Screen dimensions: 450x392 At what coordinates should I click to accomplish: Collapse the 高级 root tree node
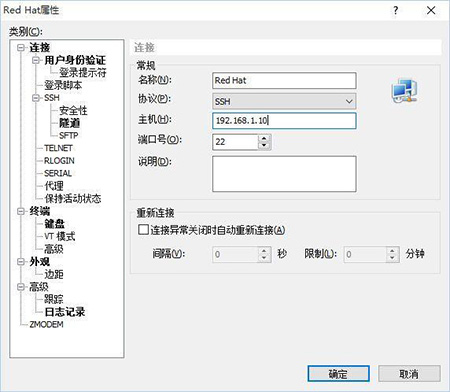[21, 287]
